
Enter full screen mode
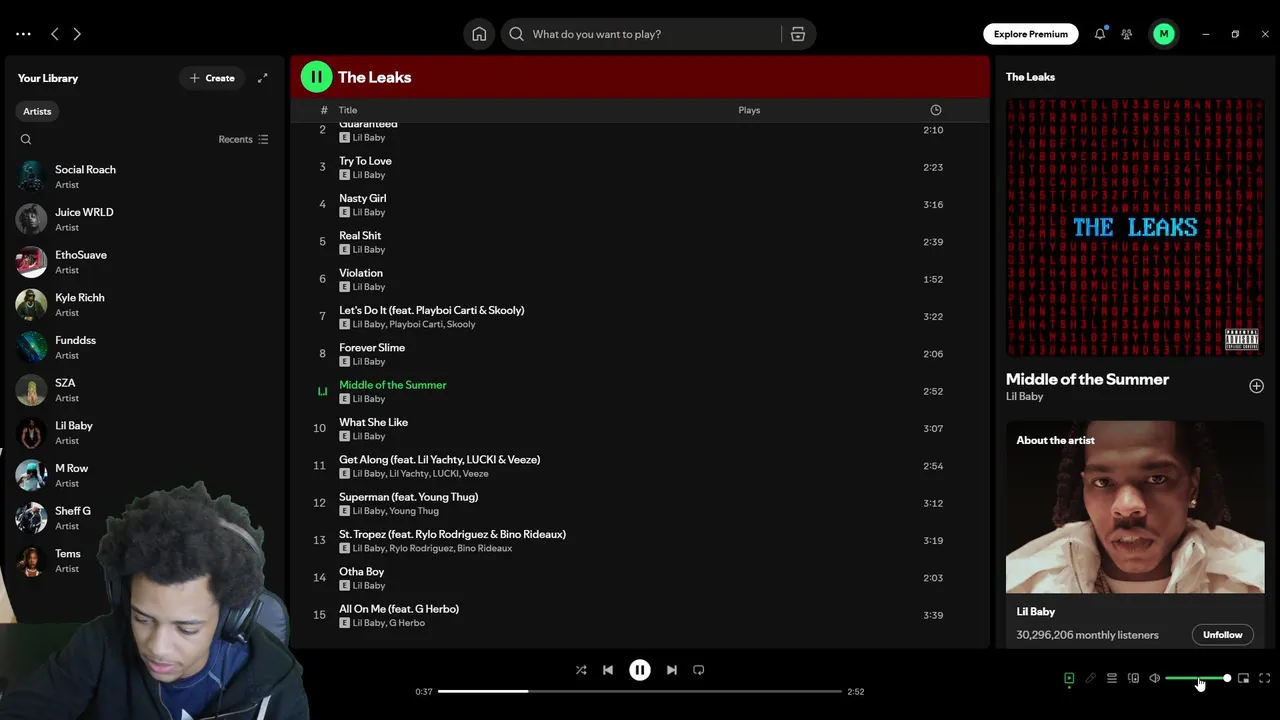click(x=1265, y=678)
